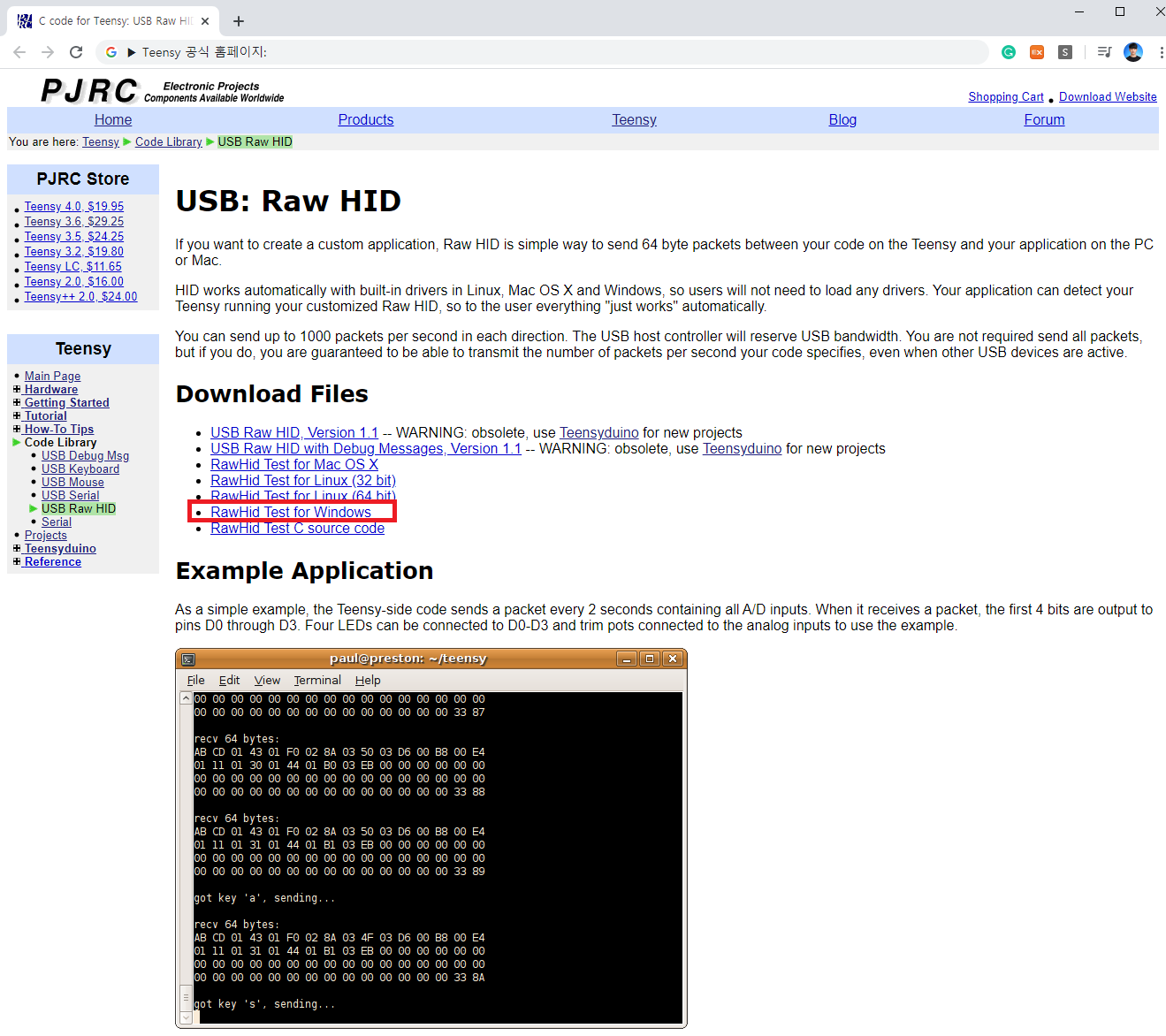Viewport: 1166px width, 1036px height.
Task: Download RawHid Test for Mac OS X
Action: (x=294, y=464)
